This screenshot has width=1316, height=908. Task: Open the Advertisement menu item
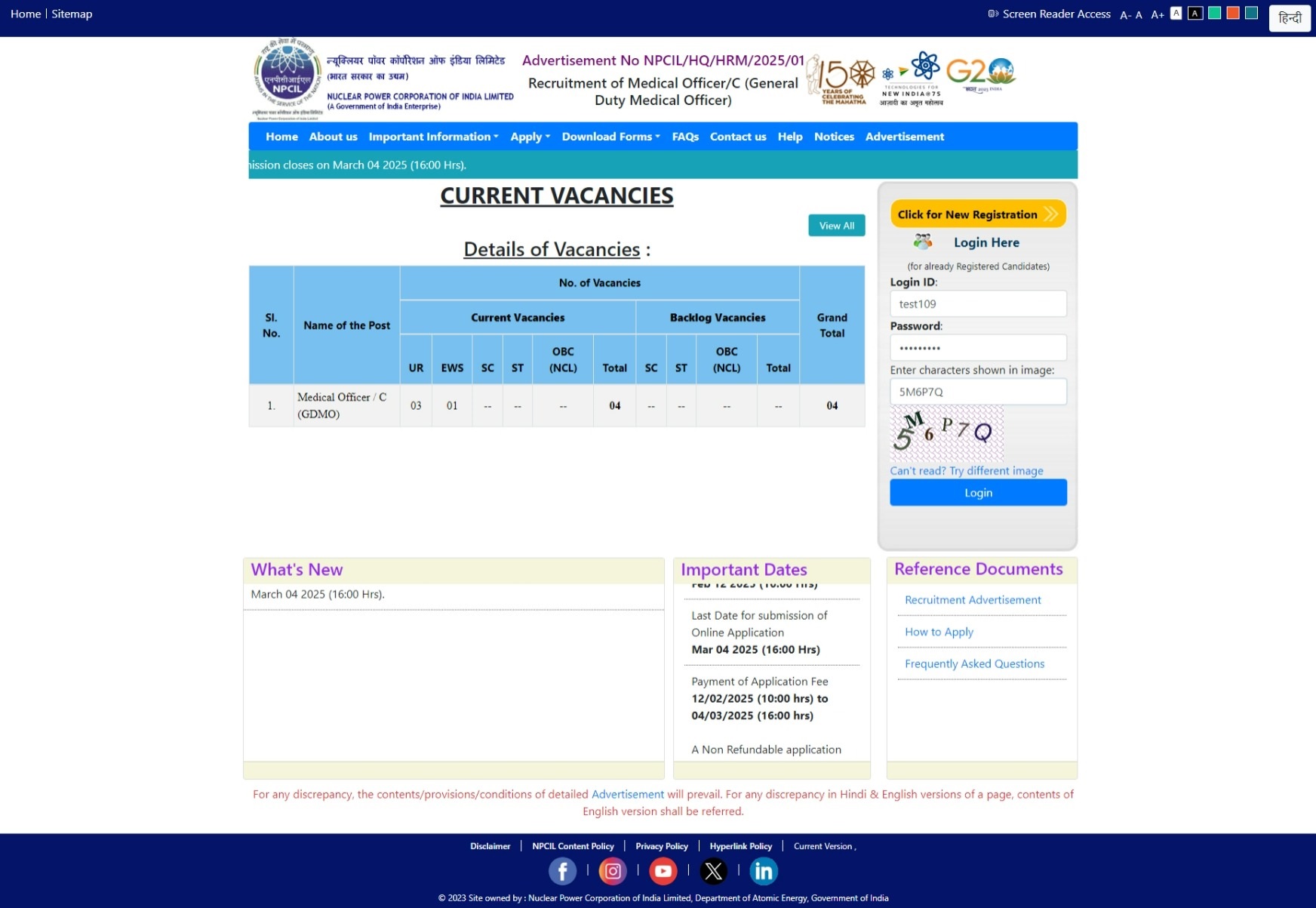tap(905, 137)
